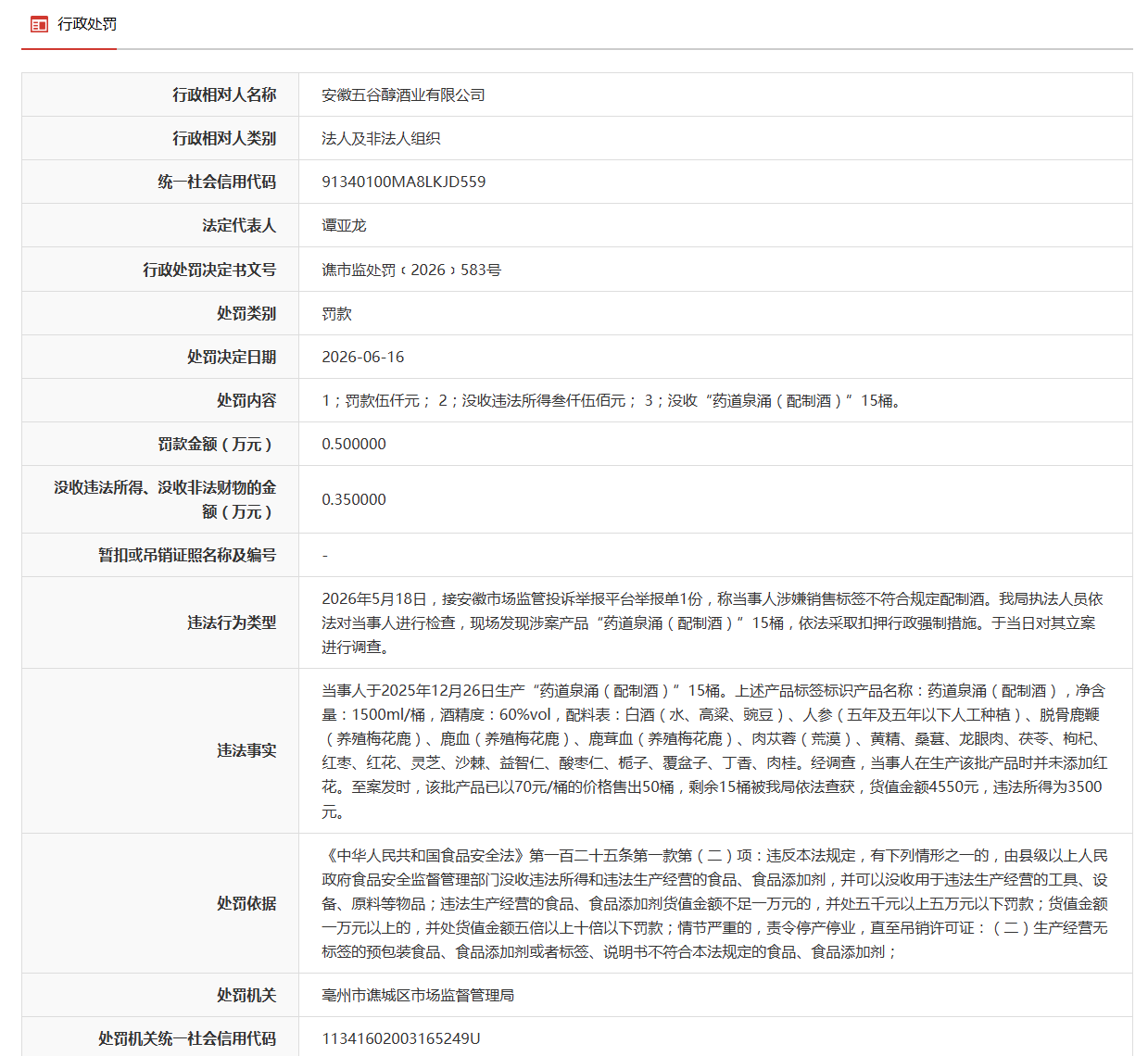Click the 处罚机关 row label
This screenshot has height=1056, width=1148.
point(246,995)
